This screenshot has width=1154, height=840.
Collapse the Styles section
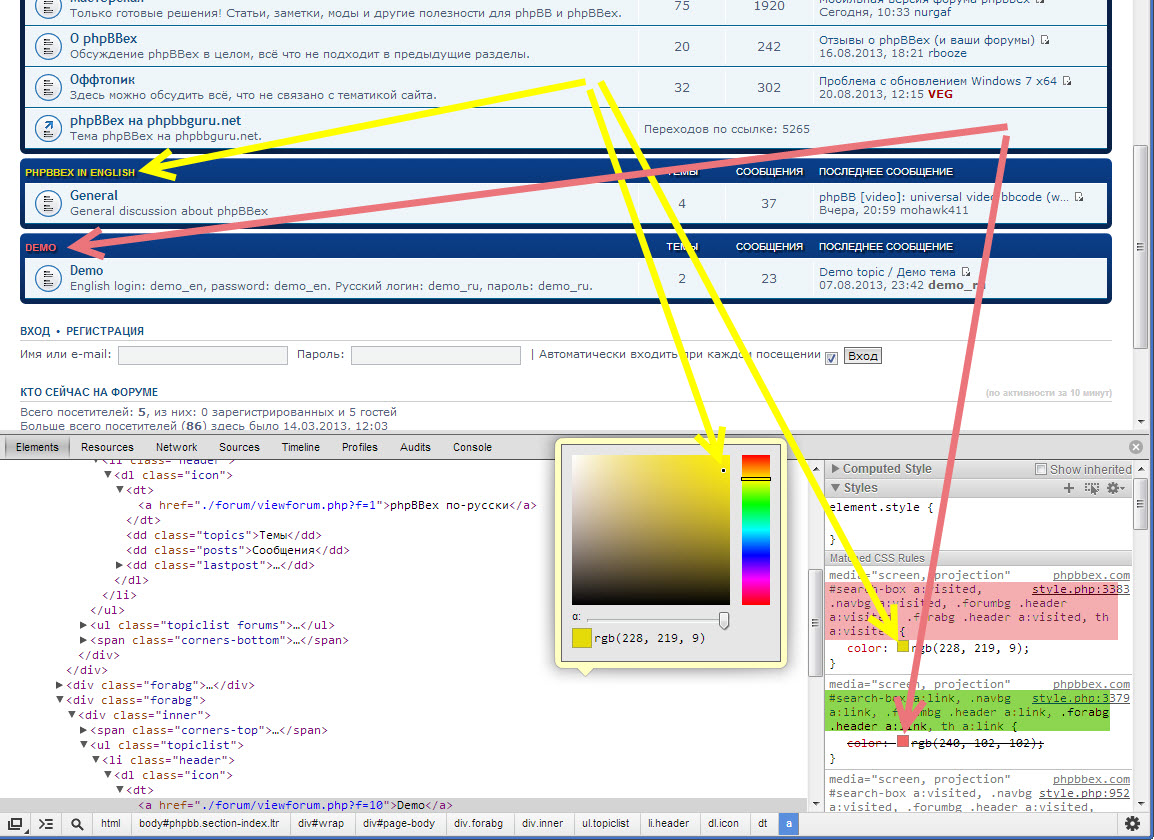(836, 488)
